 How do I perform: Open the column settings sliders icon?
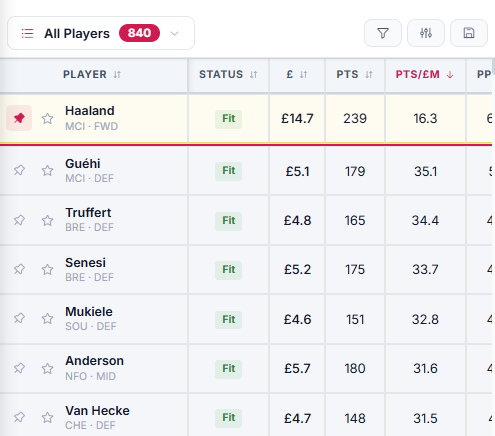pyautogui.click(x=426, y=33)
